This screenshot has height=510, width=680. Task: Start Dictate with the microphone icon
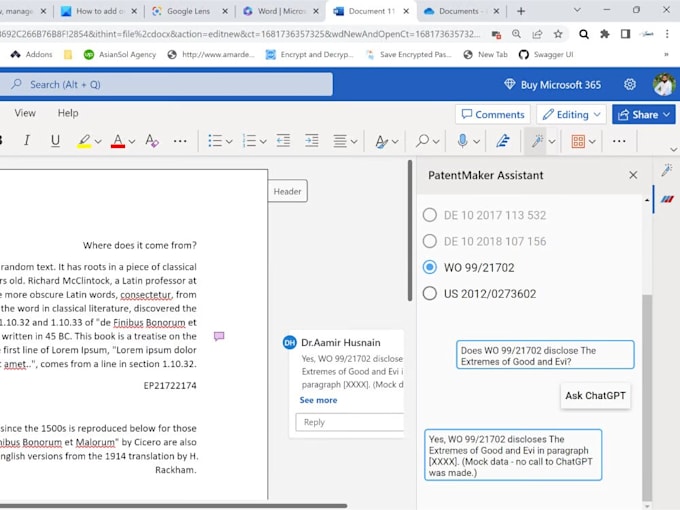[462, 141]
